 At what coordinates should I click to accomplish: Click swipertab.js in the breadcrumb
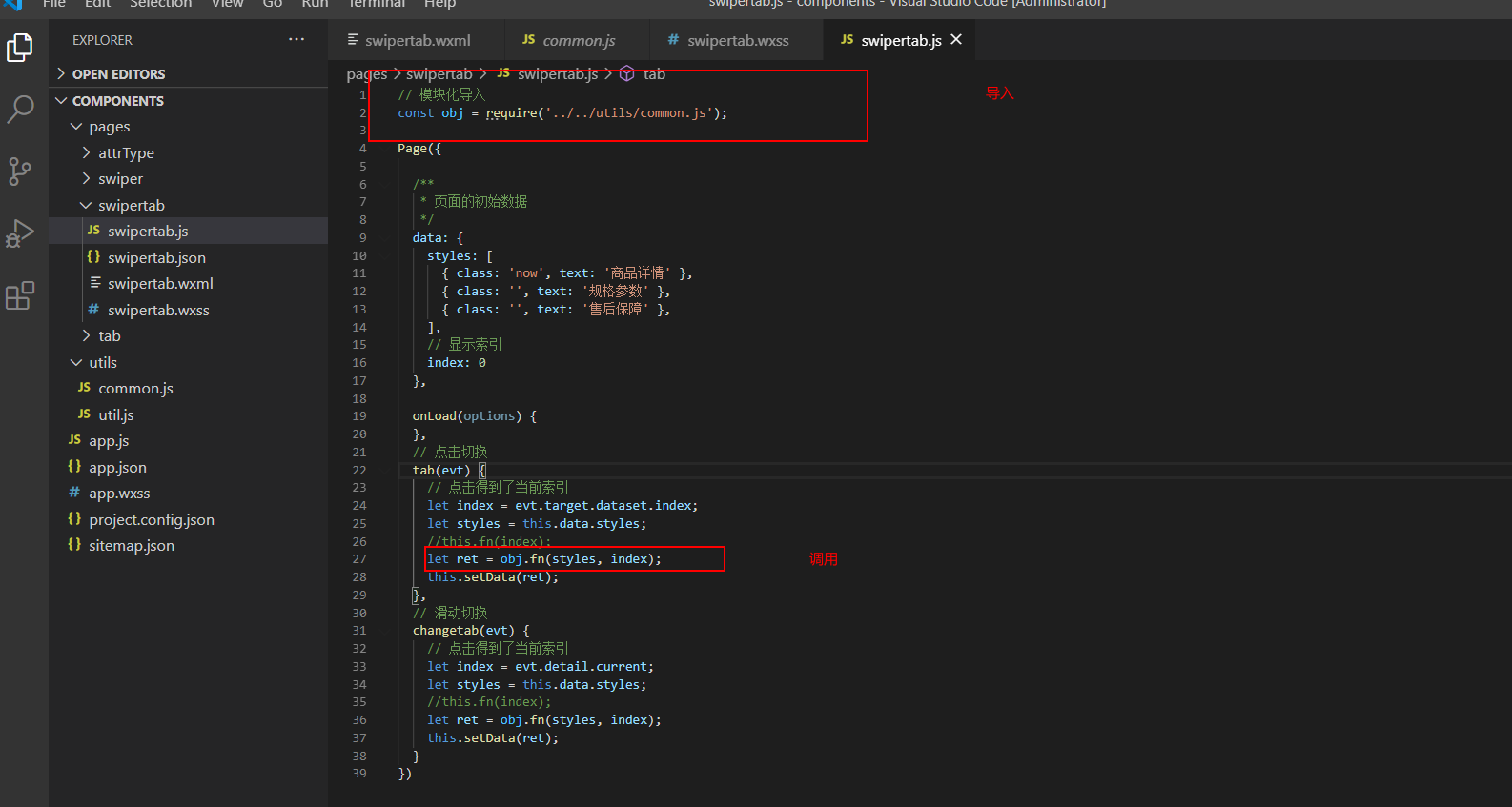coord(558,73)
